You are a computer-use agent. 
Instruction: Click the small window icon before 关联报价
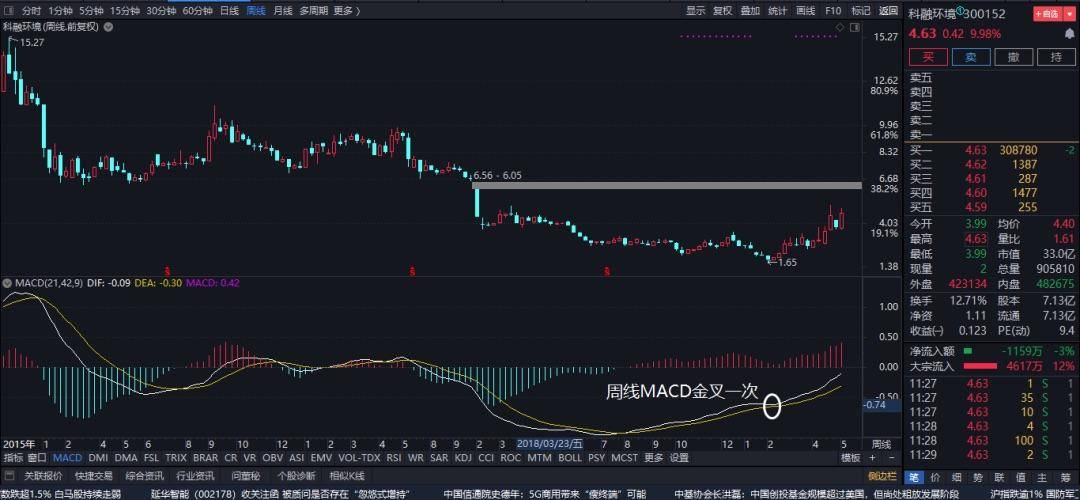coord(10,475)
